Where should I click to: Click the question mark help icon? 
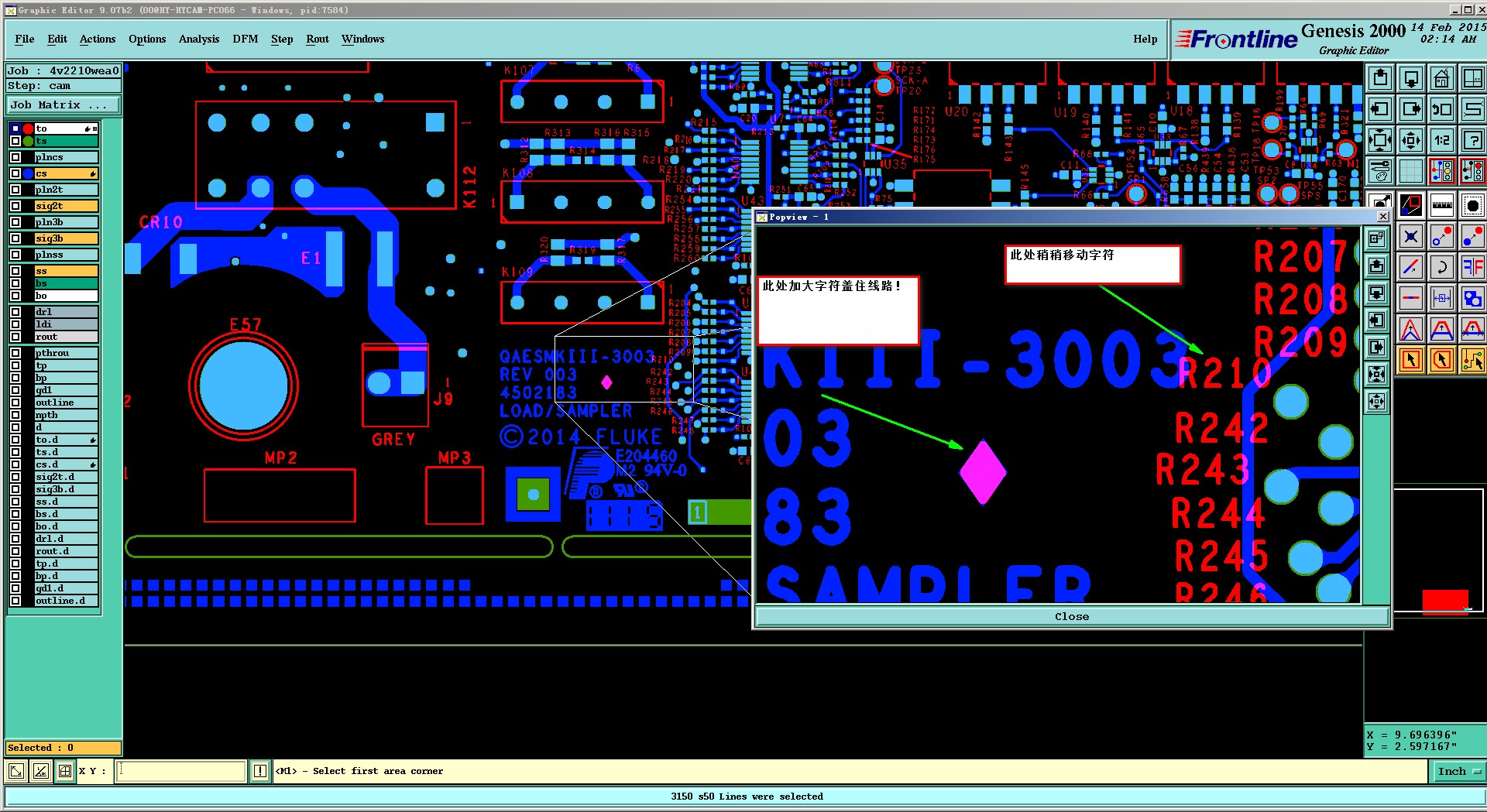pyautogui.click(x=1472, y=140)
